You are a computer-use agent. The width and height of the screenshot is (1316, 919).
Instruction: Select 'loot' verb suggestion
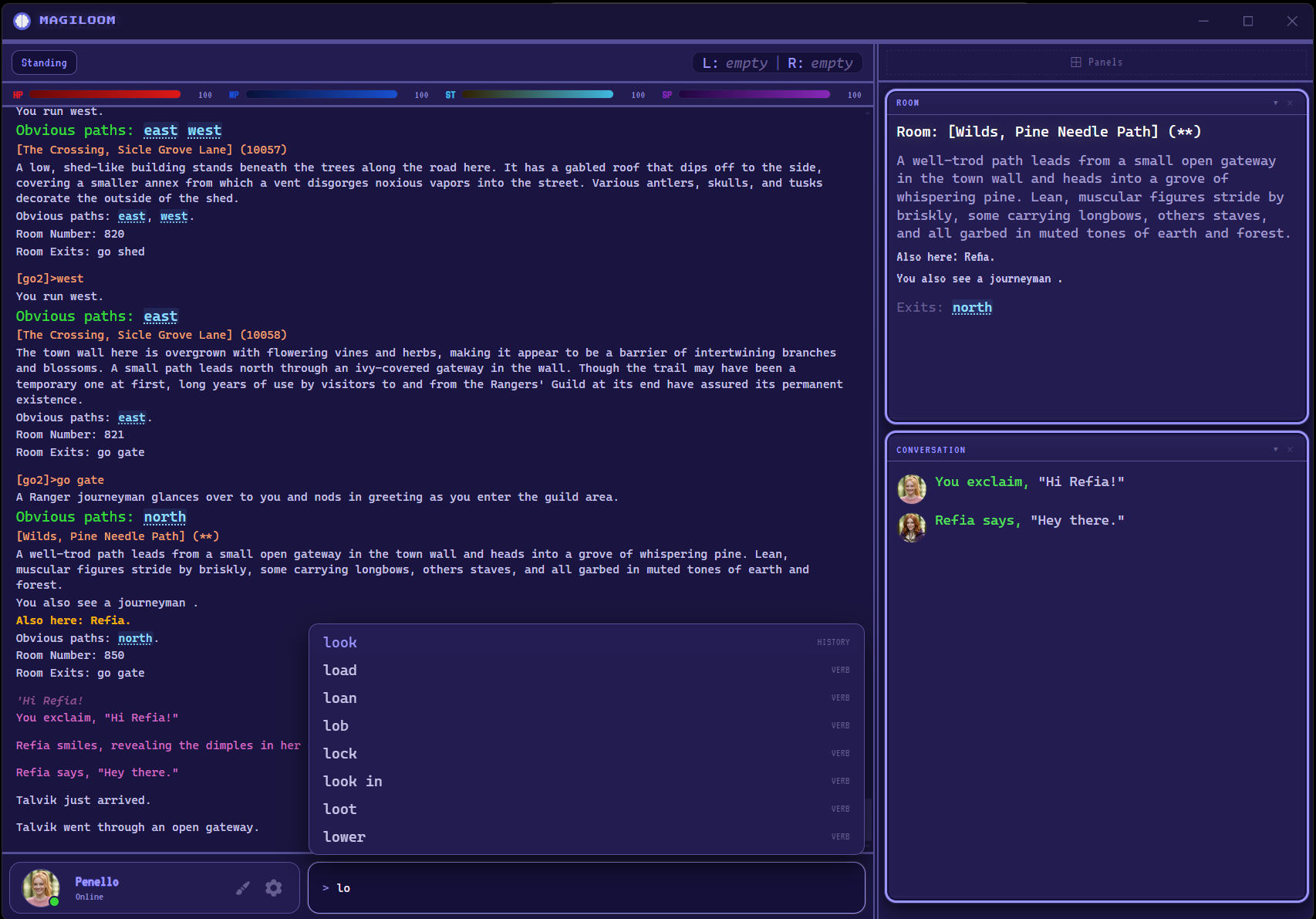pos(586,809)
